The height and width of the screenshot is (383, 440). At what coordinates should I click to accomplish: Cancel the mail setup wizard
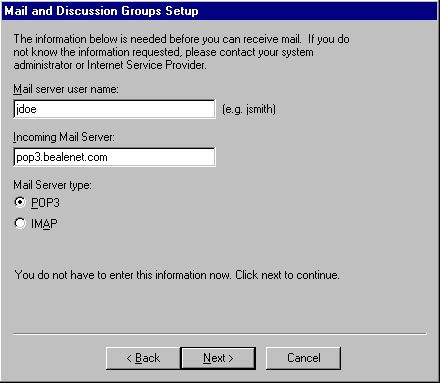303,358
